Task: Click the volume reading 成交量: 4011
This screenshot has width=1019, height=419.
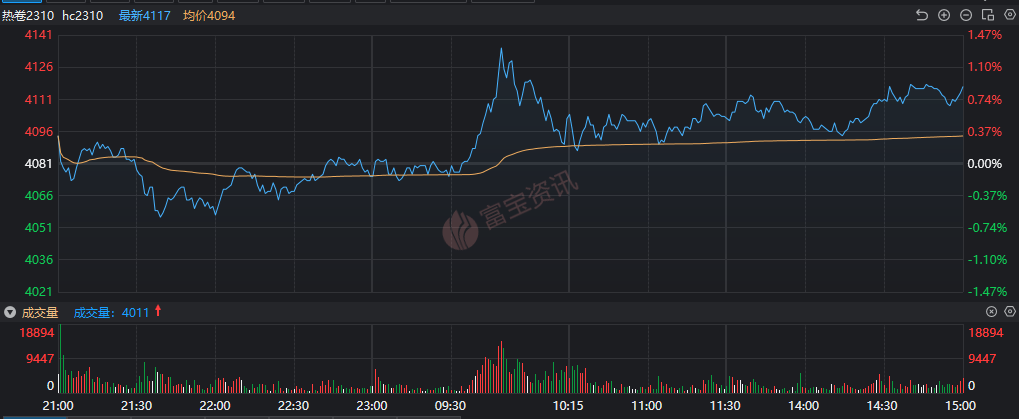Action: coord(111,312)
